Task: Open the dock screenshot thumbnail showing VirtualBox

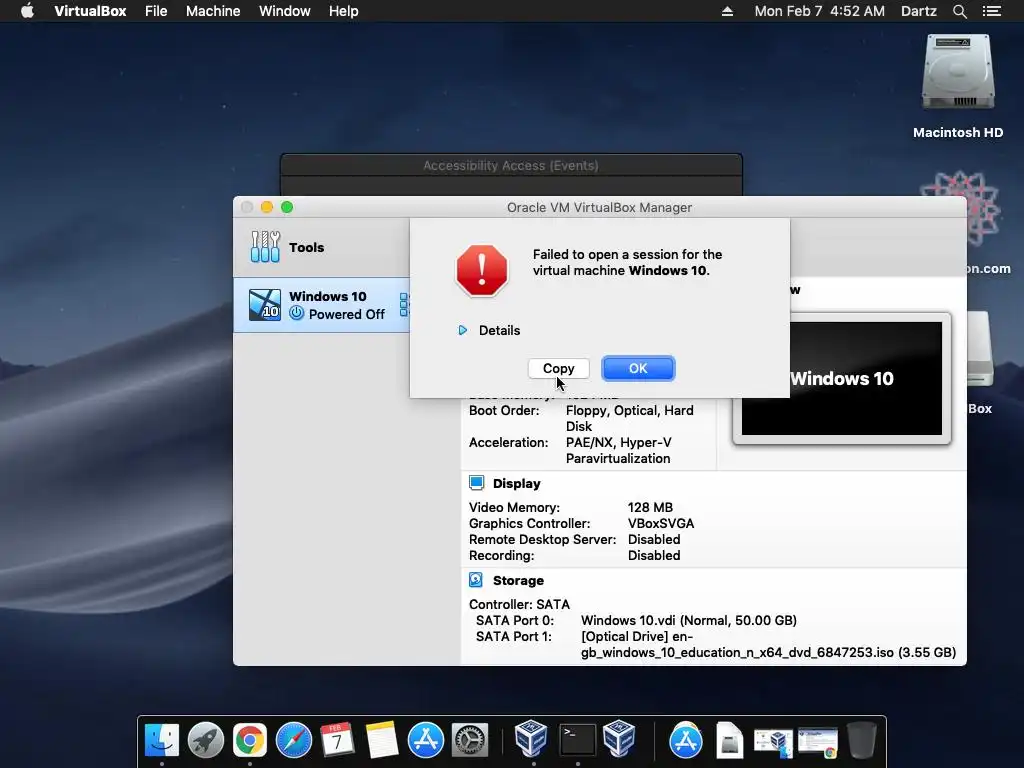Action: click(x=774, y=741)
